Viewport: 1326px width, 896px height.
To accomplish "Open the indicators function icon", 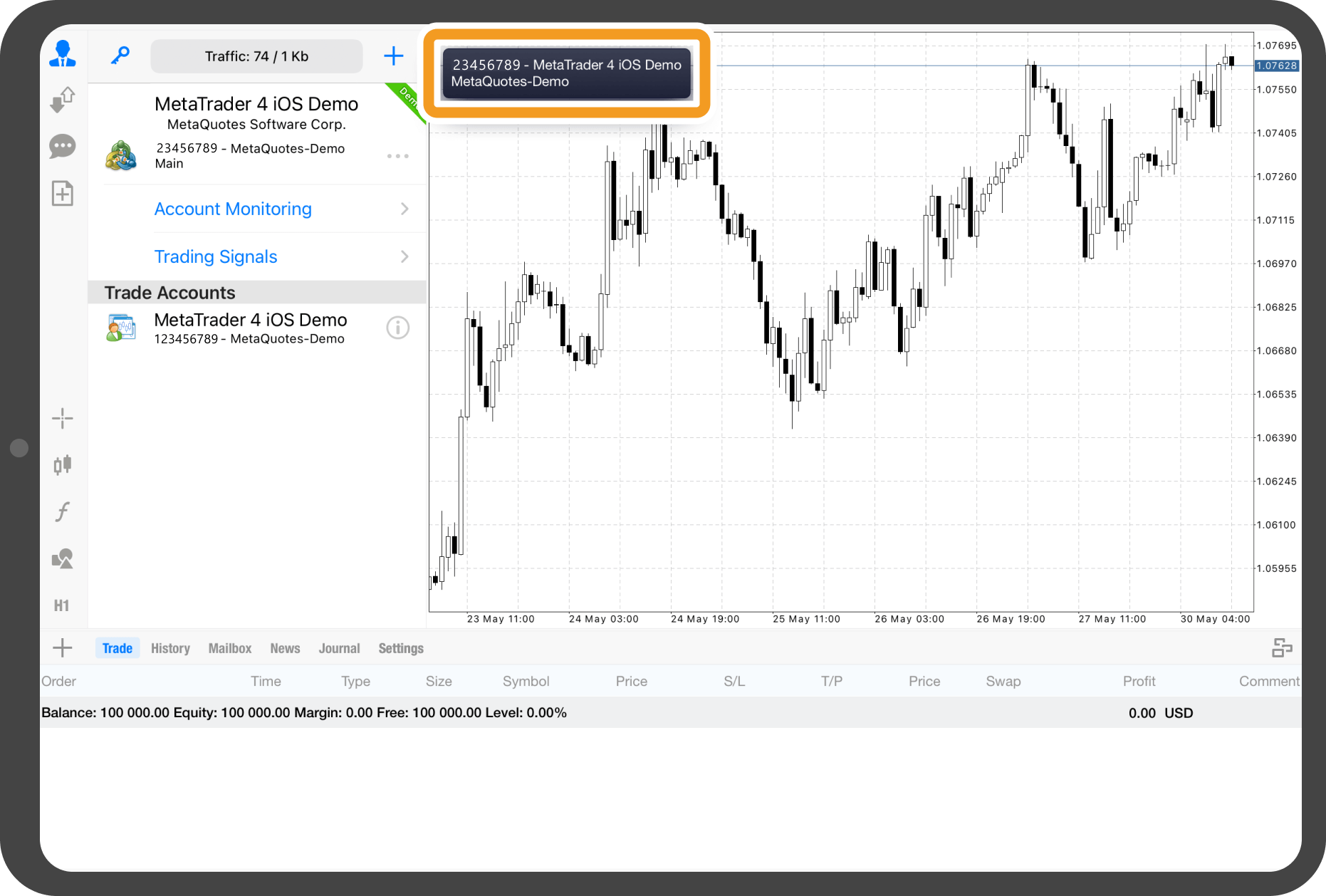I will pyautogui.click(x=63, y=511).
